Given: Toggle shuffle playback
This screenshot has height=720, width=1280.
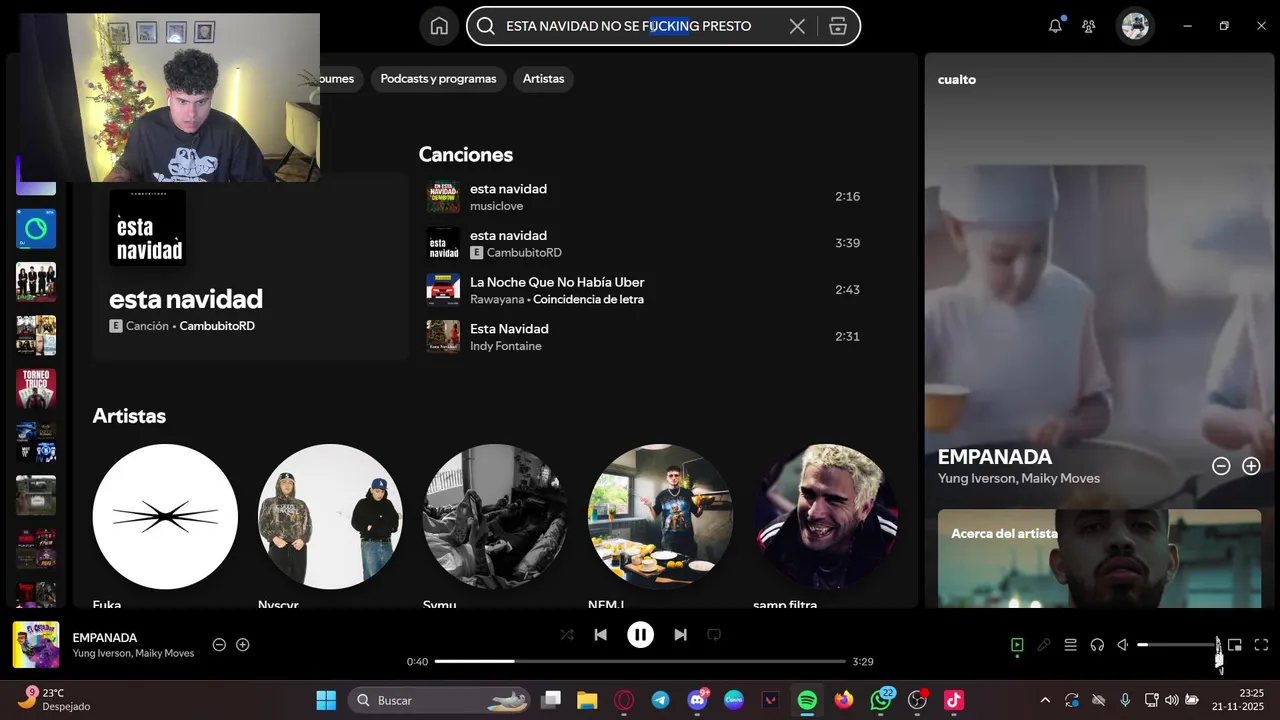Looking at the screenshot, I should 567,634.
